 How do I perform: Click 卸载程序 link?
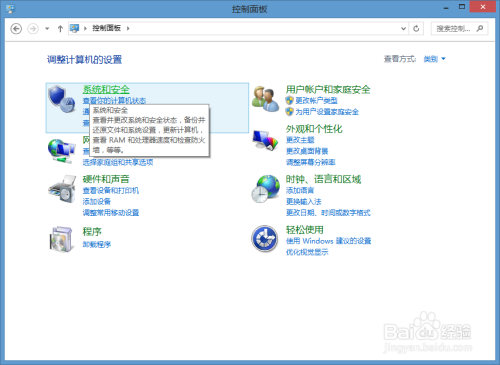(97, 244)
